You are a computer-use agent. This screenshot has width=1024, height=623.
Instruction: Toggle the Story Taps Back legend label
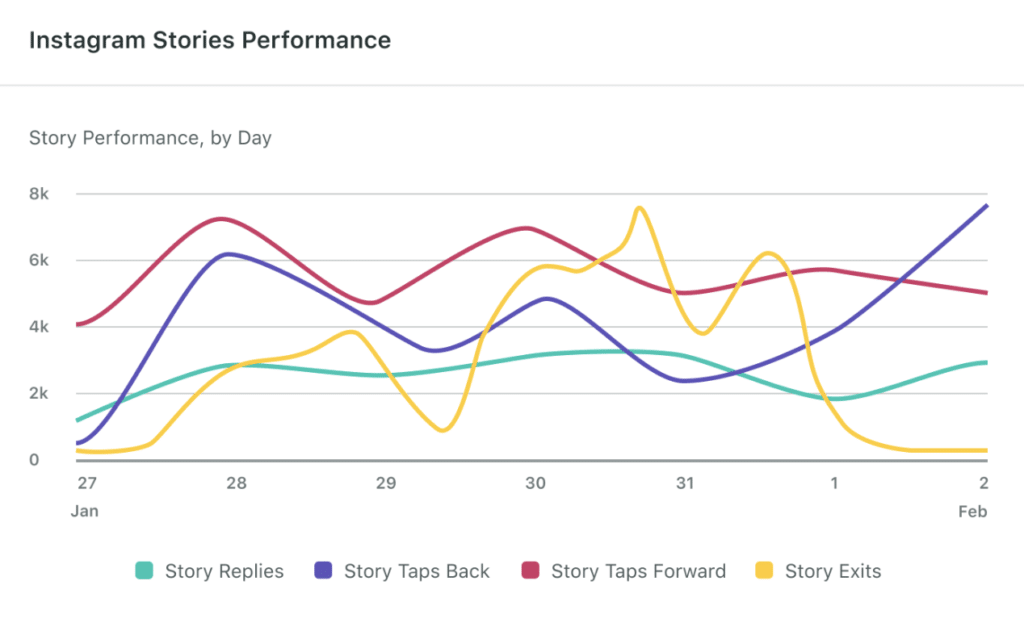click(416, 572)
